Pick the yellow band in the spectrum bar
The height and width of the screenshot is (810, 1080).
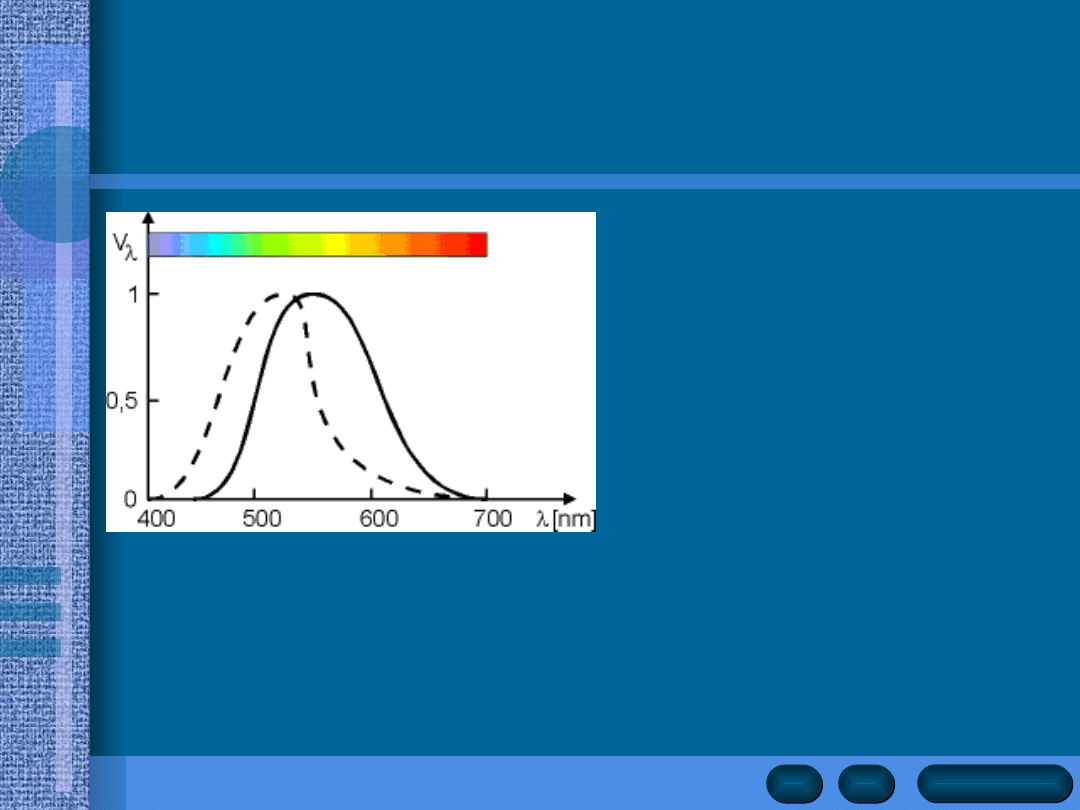[335, 245]
